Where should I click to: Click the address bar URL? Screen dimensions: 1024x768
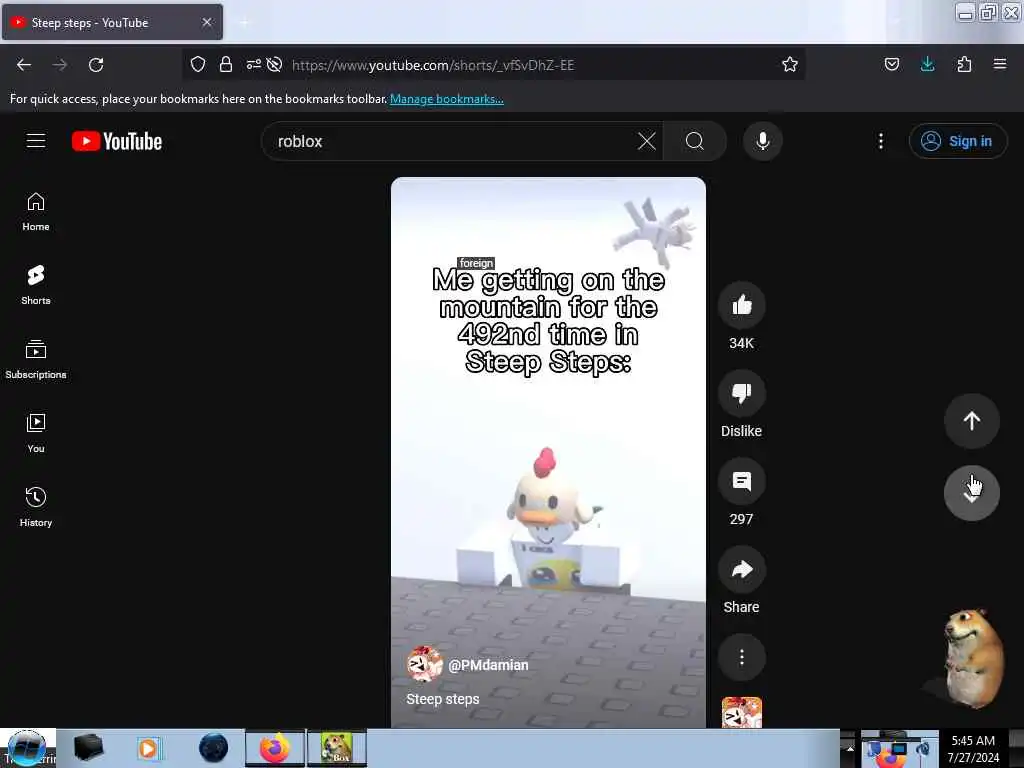click(433, 65)
